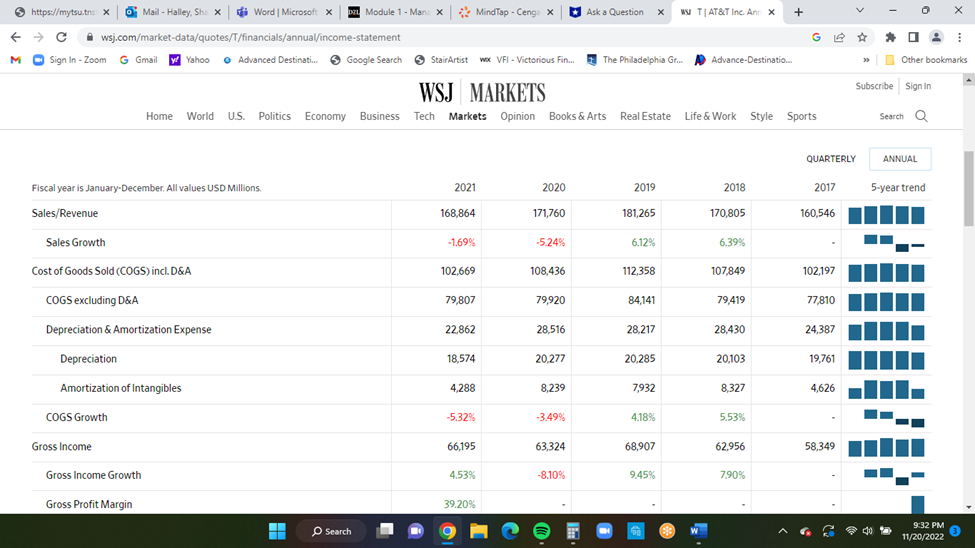Open Microsoft Edge from the taskbar
Screen dimensions: 975x548
coord(510,531)
